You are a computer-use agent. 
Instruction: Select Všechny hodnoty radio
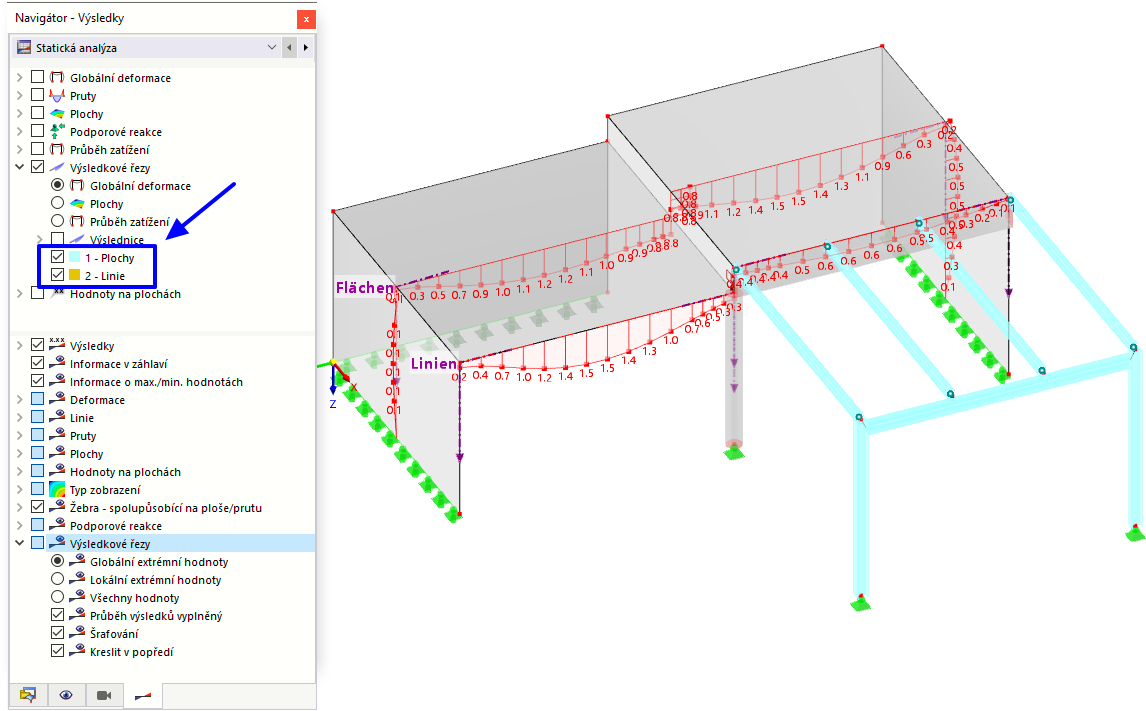pos(57,596)
